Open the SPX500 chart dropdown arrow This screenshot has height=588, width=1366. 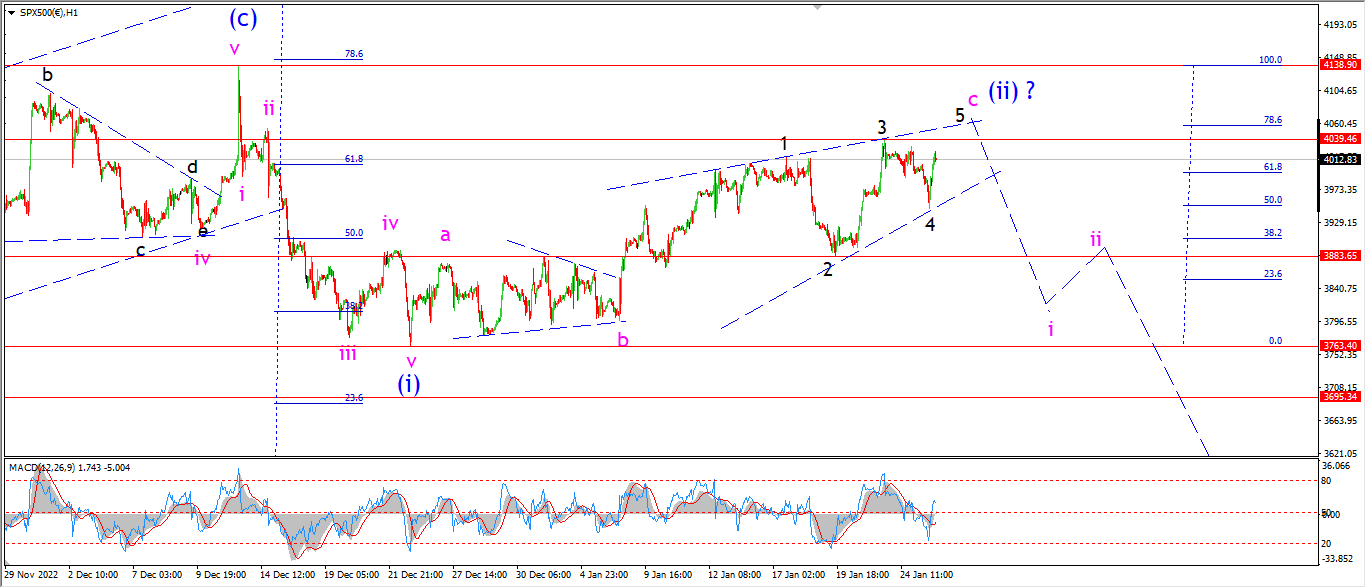[x=10, y=13]
